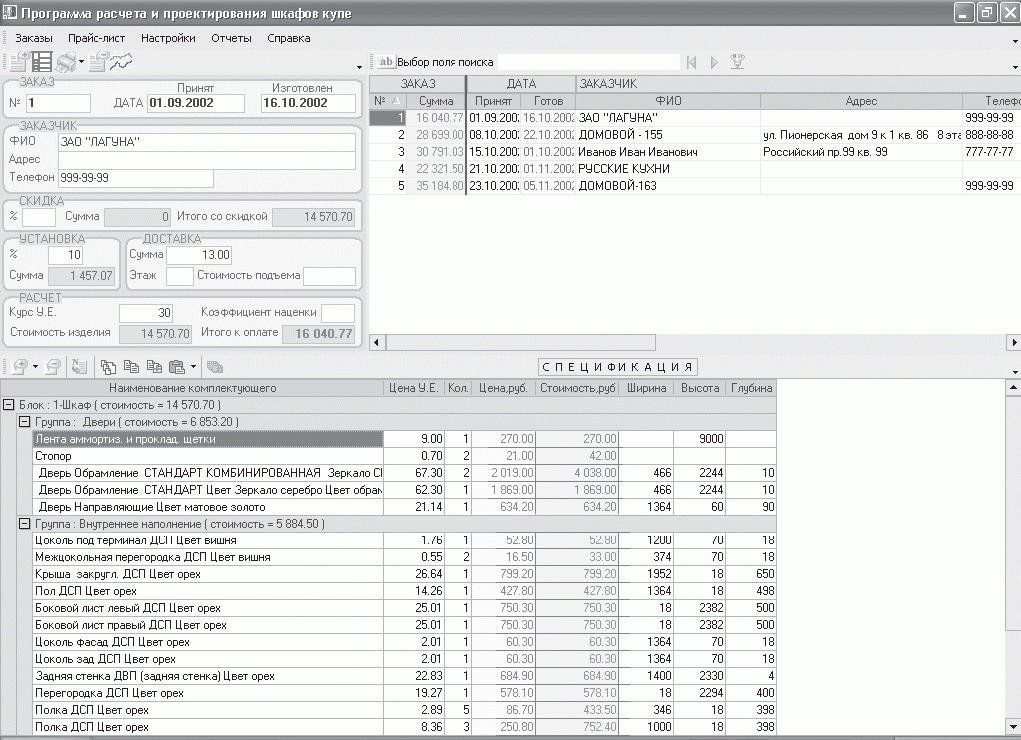Click the add component icon in specification toolbar

[20, 367]
